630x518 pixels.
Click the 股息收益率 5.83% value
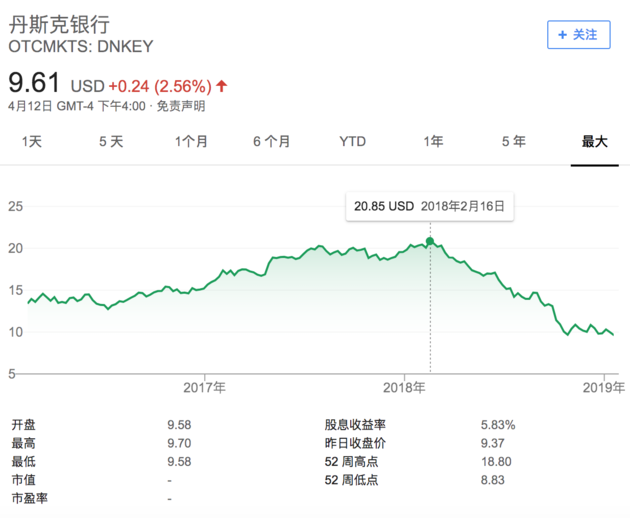click(x=497, y=425)
